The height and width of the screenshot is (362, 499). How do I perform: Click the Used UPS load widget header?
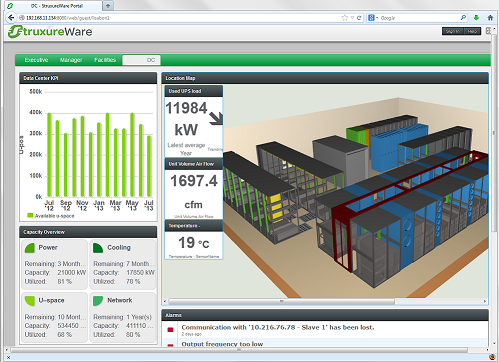(x=194, y=91)
